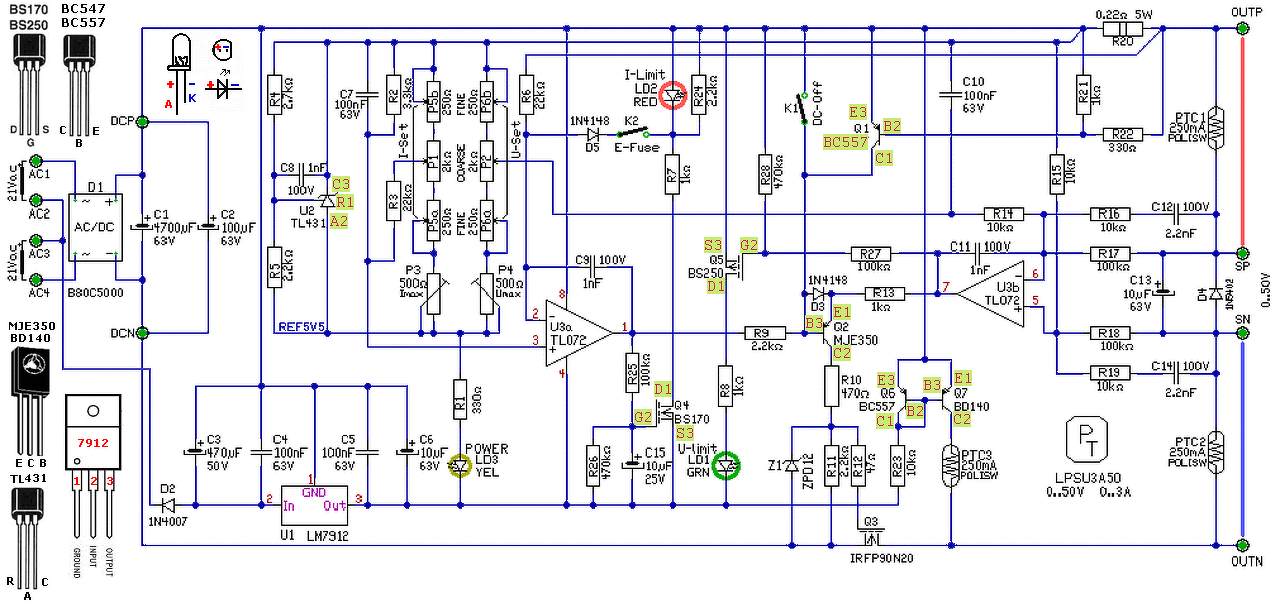Click the U3b TL072 op-amp symbol
Image resolution: width=1280 pixels, height=603 pixels.
pos(992,292)
